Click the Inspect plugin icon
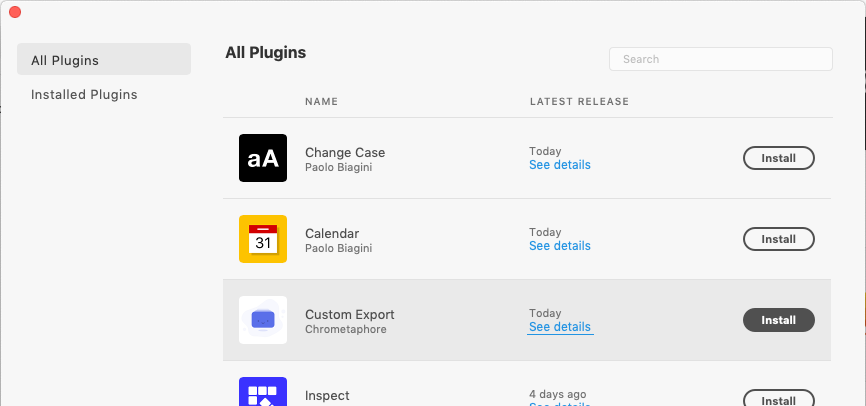866x406 pixels. [263, 392]
